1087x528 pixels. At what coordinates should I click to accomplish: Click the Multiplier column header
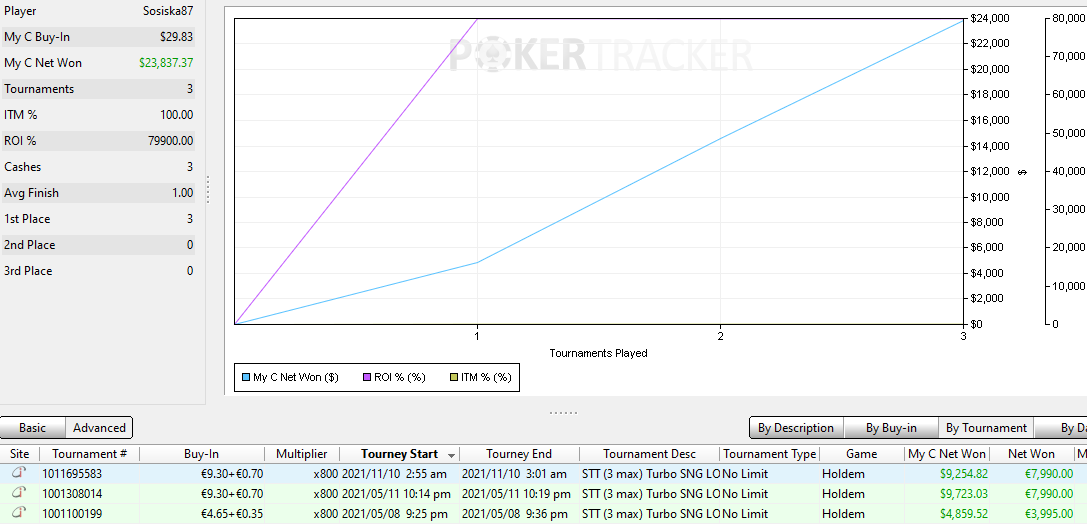(301, 454)
